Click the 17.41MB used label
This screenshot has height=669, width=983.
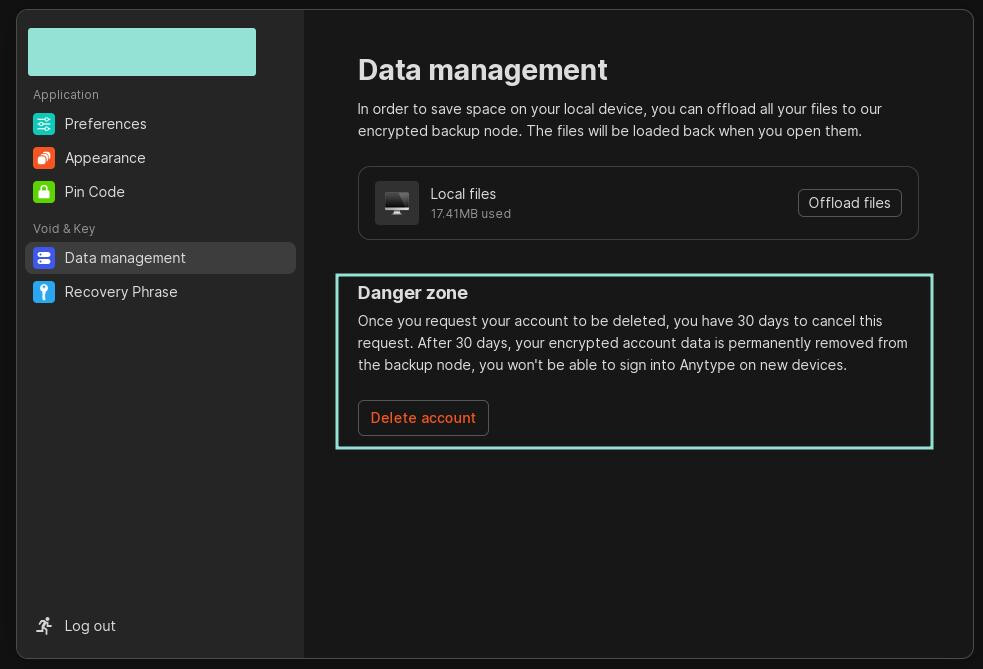pyautogui.click(x=470, y=214)
